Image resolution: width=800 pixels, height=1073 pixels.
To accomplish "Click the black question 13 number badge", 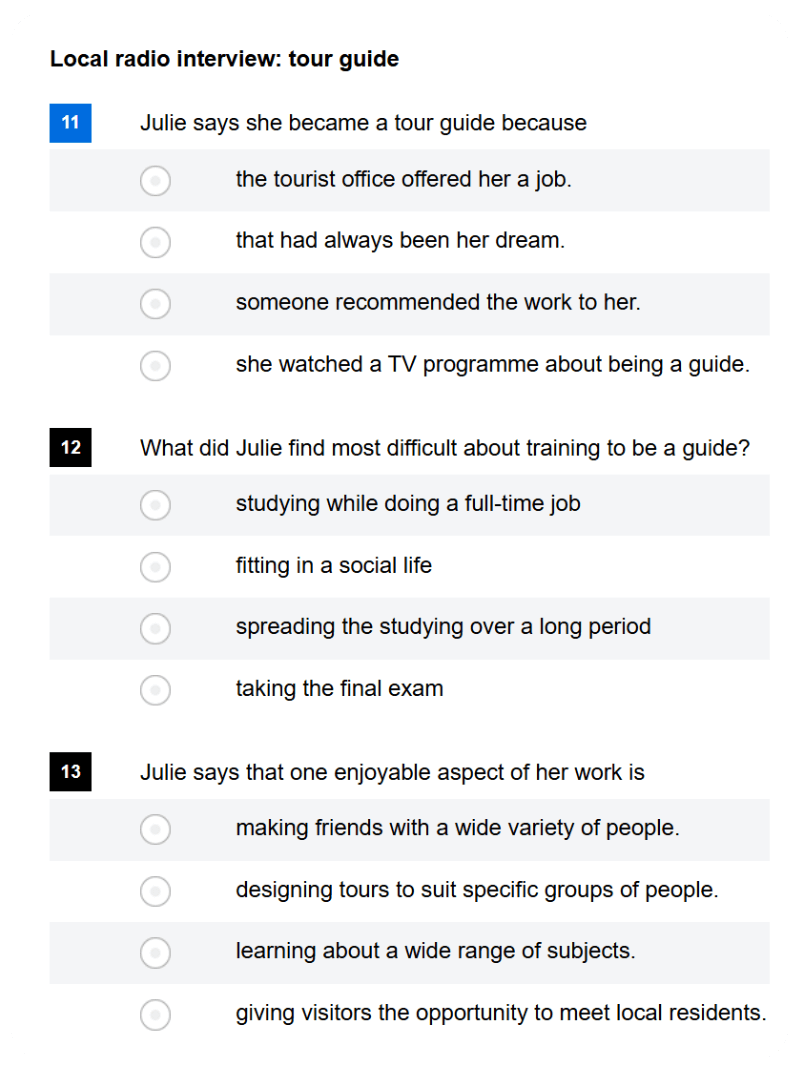I will pyautogui.click(x=69, y=772).
